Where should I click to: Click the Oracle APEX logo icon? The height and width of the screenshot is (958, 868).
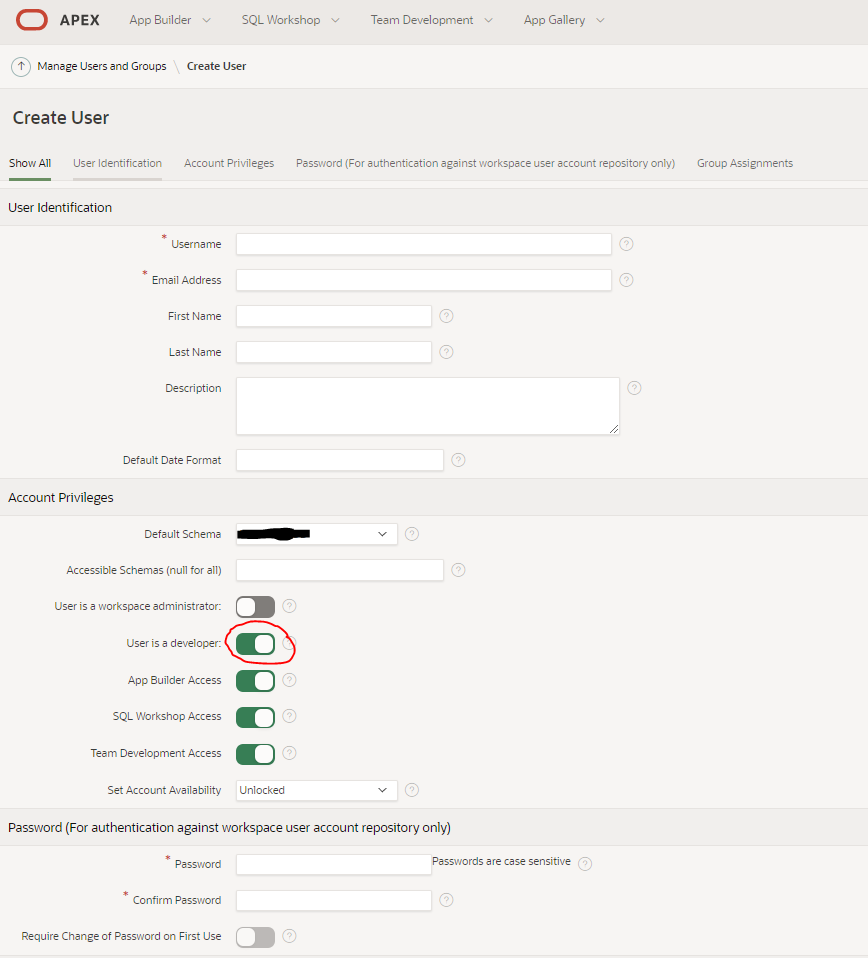pyautogui.click(x=32, y=20)
